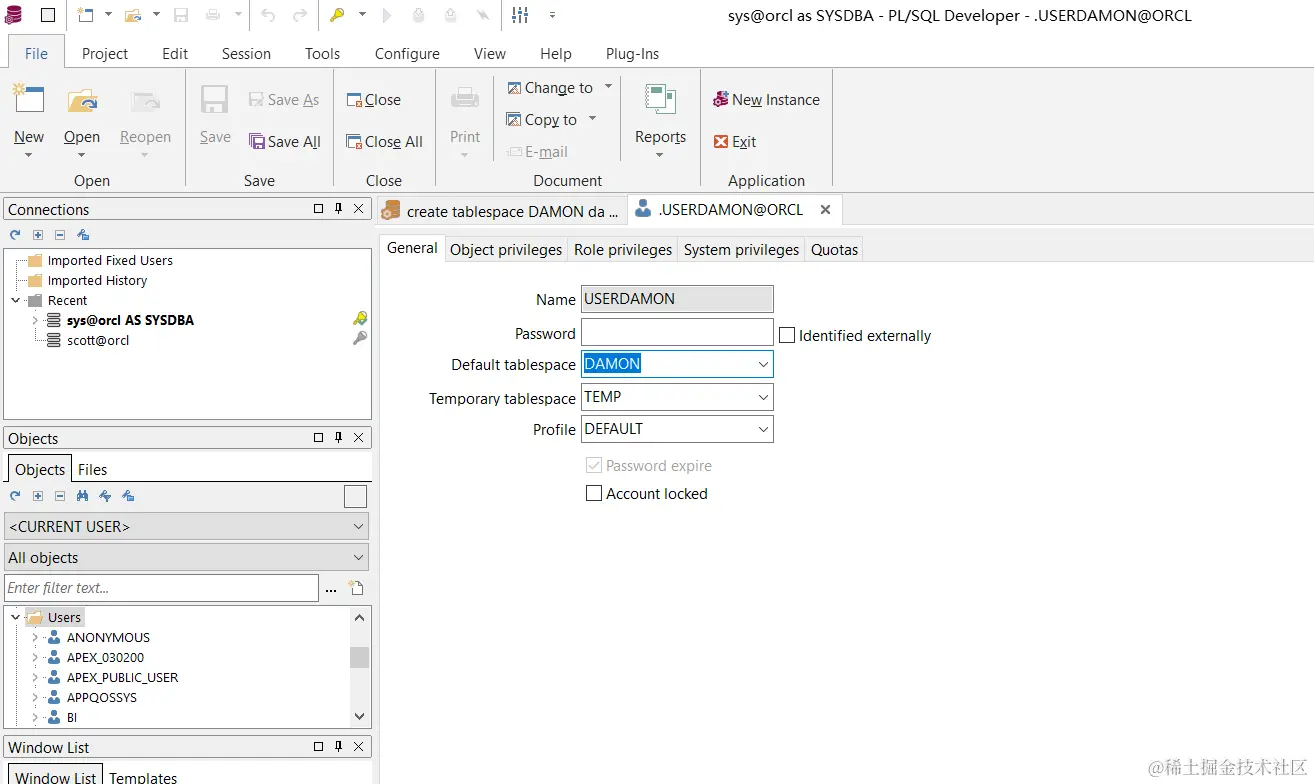Screen dimensions: 1314x784
Task: Click the New window ribbon icon
Action: pyautogui.click(x=28, y=100)
